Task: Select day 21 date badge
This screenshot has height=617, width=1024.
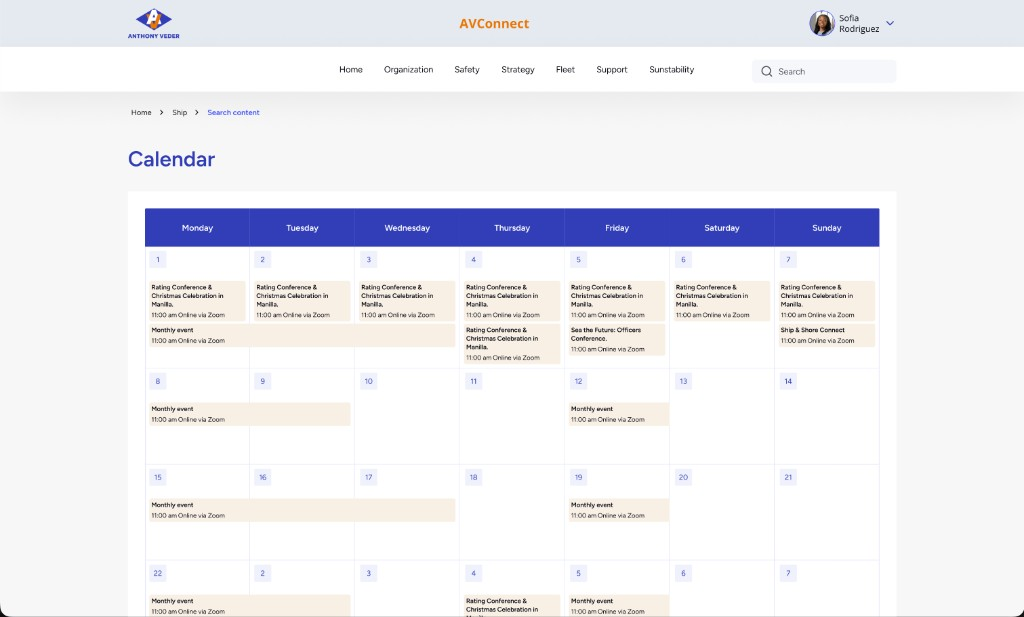Action: (x=788, y=477)
